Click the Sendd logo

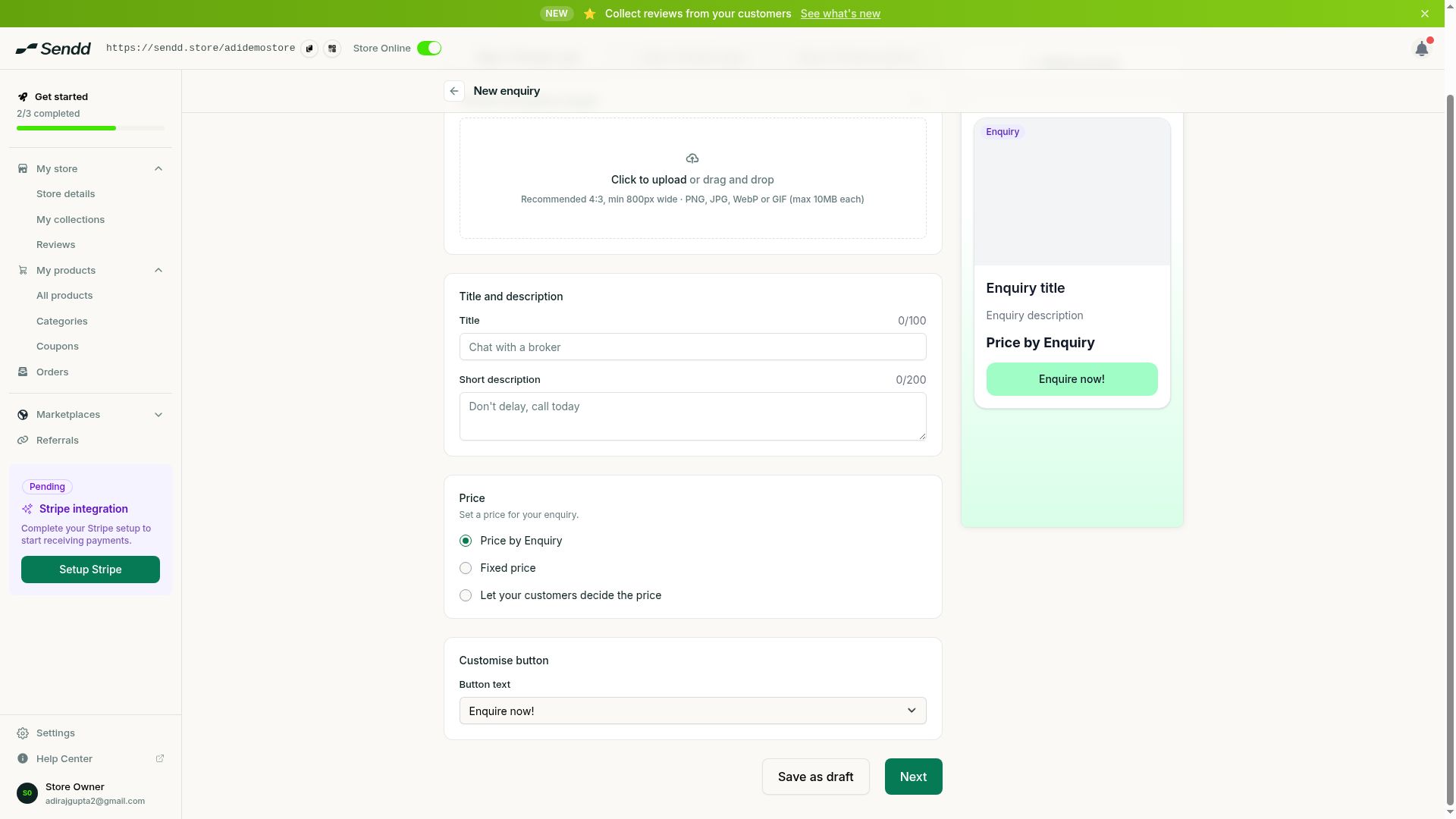53,49
